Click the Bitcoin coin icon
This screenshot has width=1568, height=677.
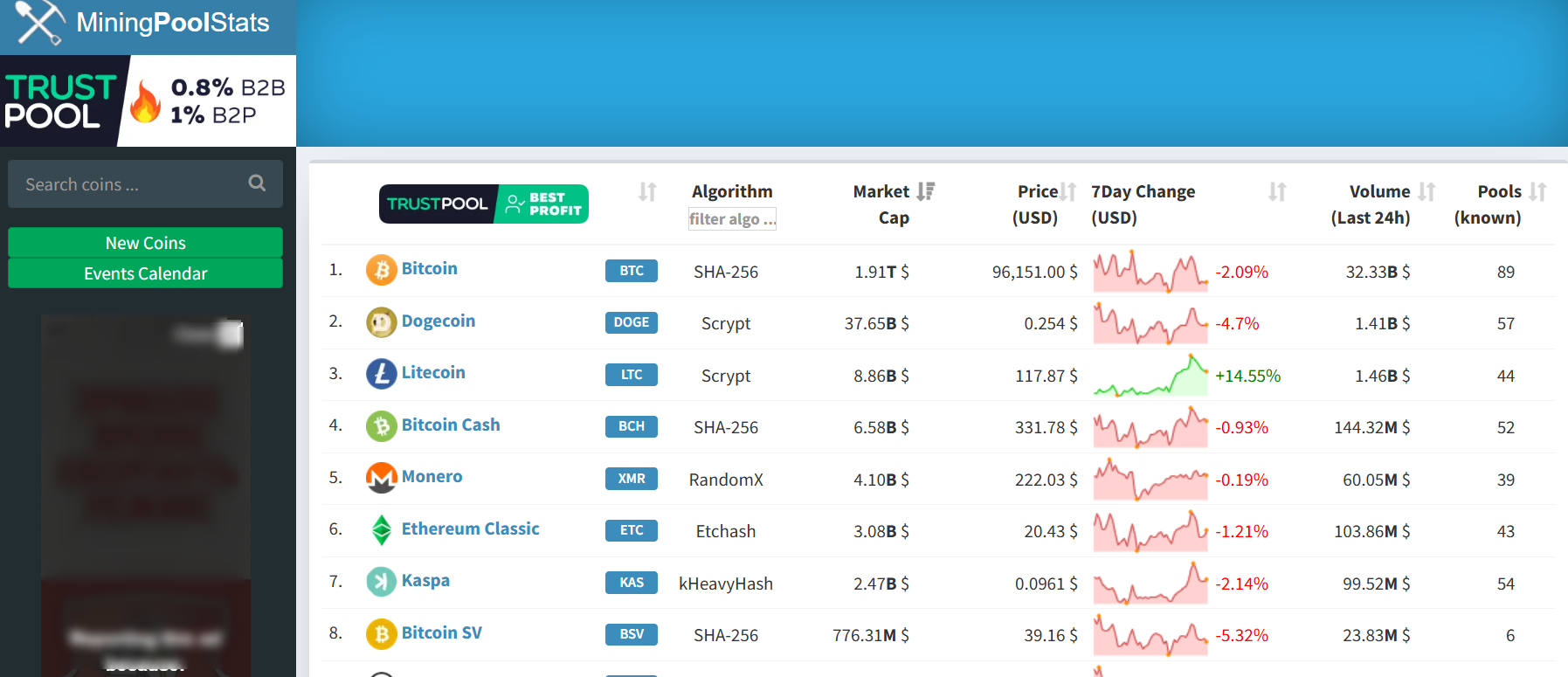point(381,270)
